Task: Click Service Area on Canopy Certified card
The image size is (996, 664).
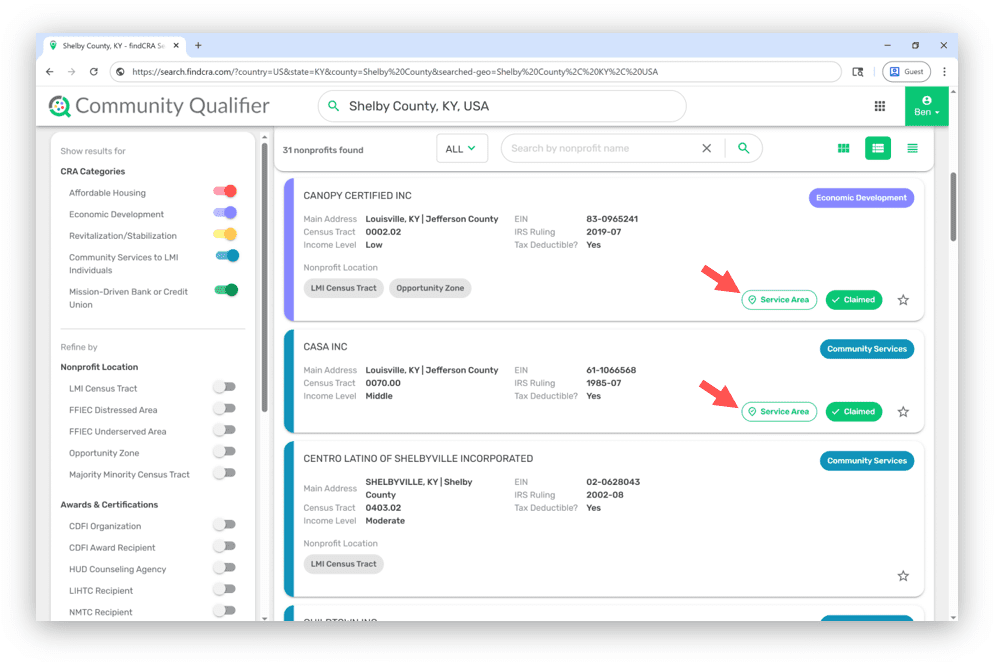Action: [779, 300]
